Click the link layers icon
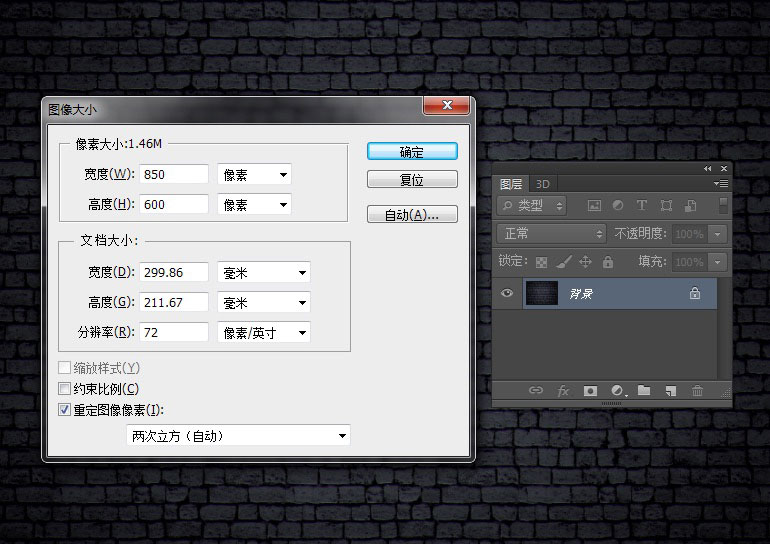Screen dimensions: 770x544 coord(535,390)
